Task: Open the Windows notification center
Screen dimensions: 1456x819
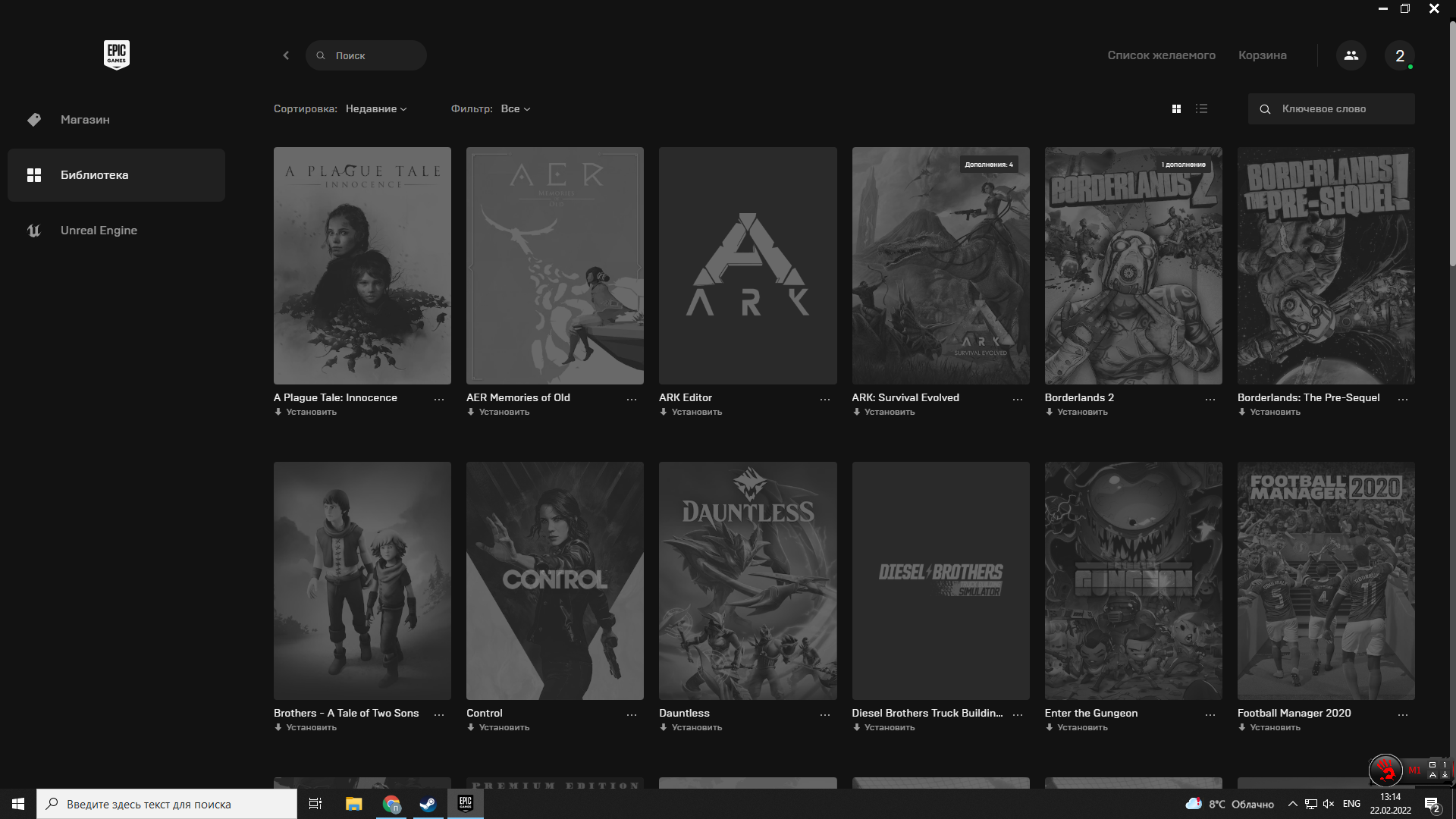Action: pyautogui.click(x=1432, y=805)
